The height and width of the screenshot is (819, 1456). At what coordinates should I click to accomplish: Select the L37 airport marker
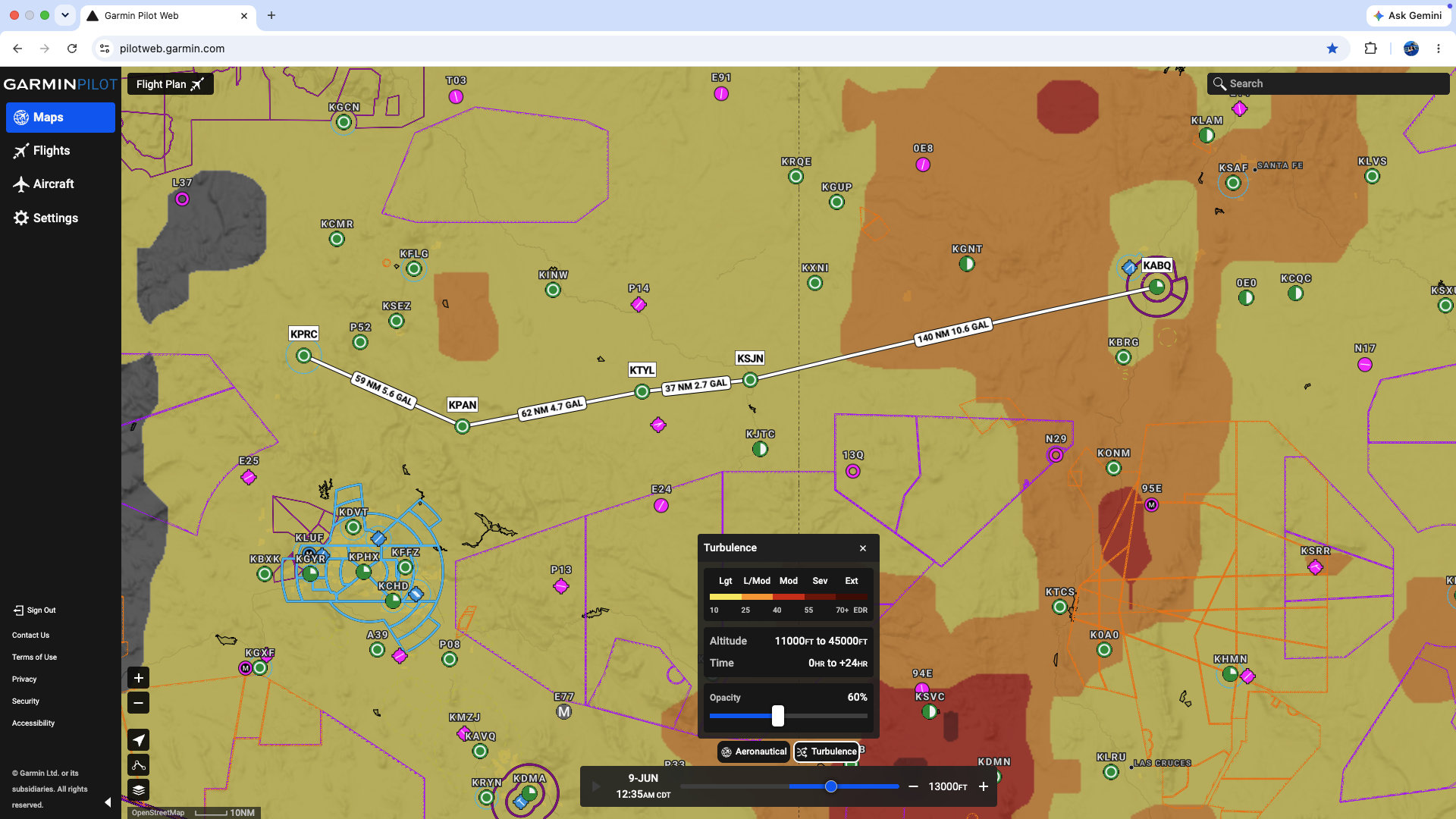point(182,199)
